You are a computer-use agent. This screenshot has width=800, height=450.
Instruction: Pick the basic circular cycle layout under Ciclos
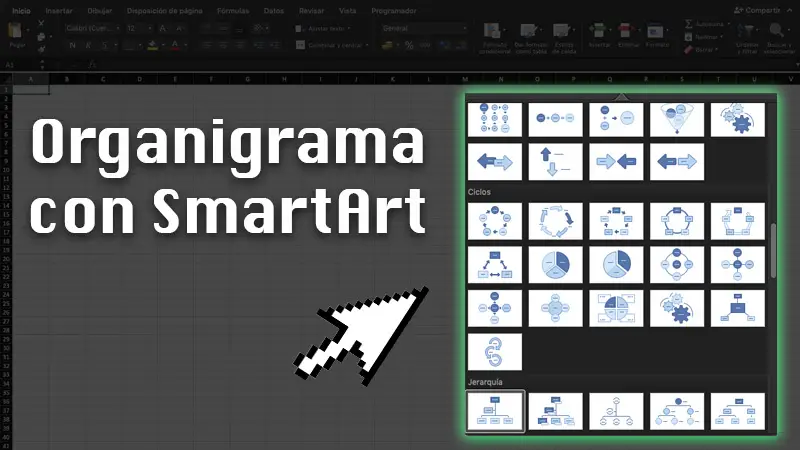[494, 221]
